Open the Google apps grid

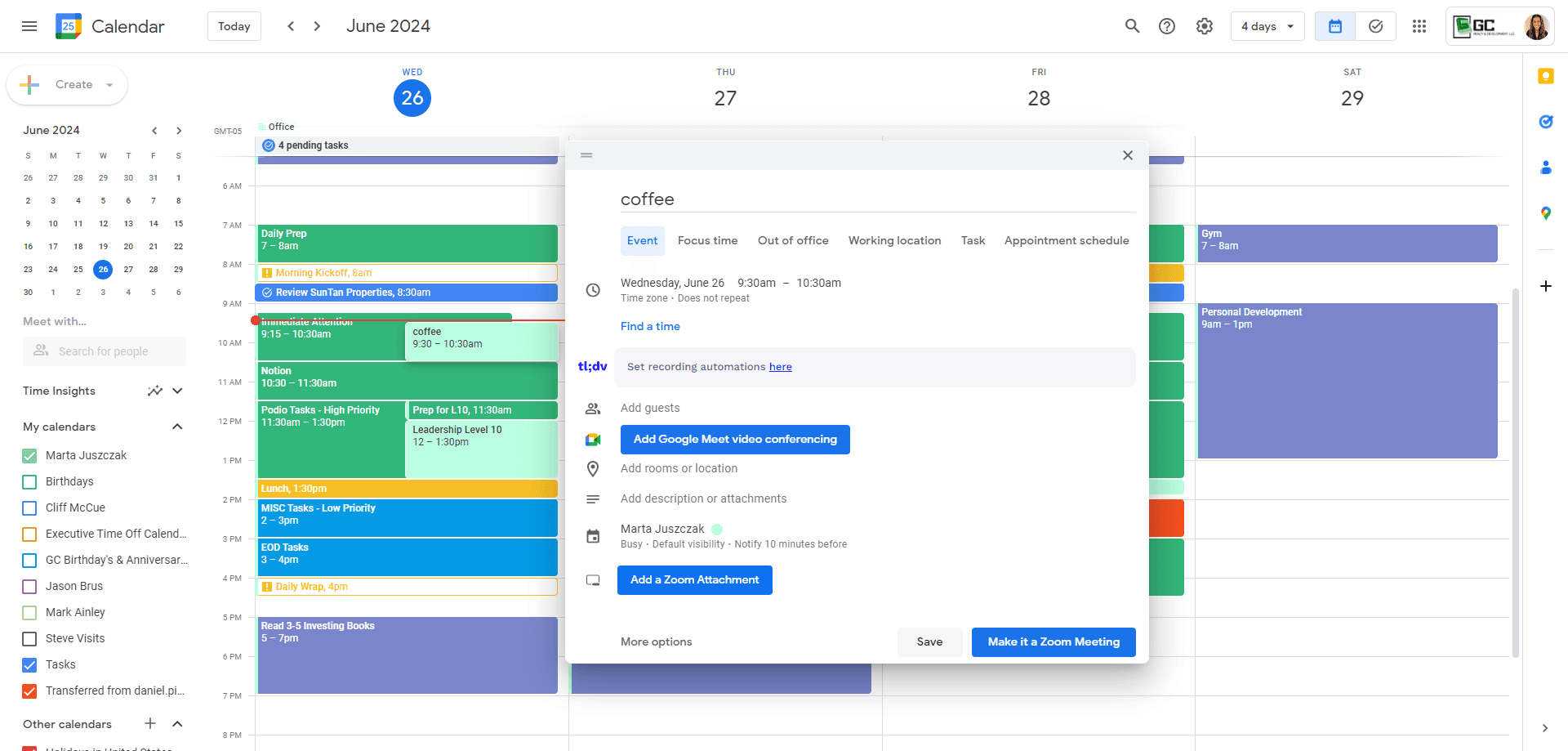pyautogui.click(x=1419, y=26)
